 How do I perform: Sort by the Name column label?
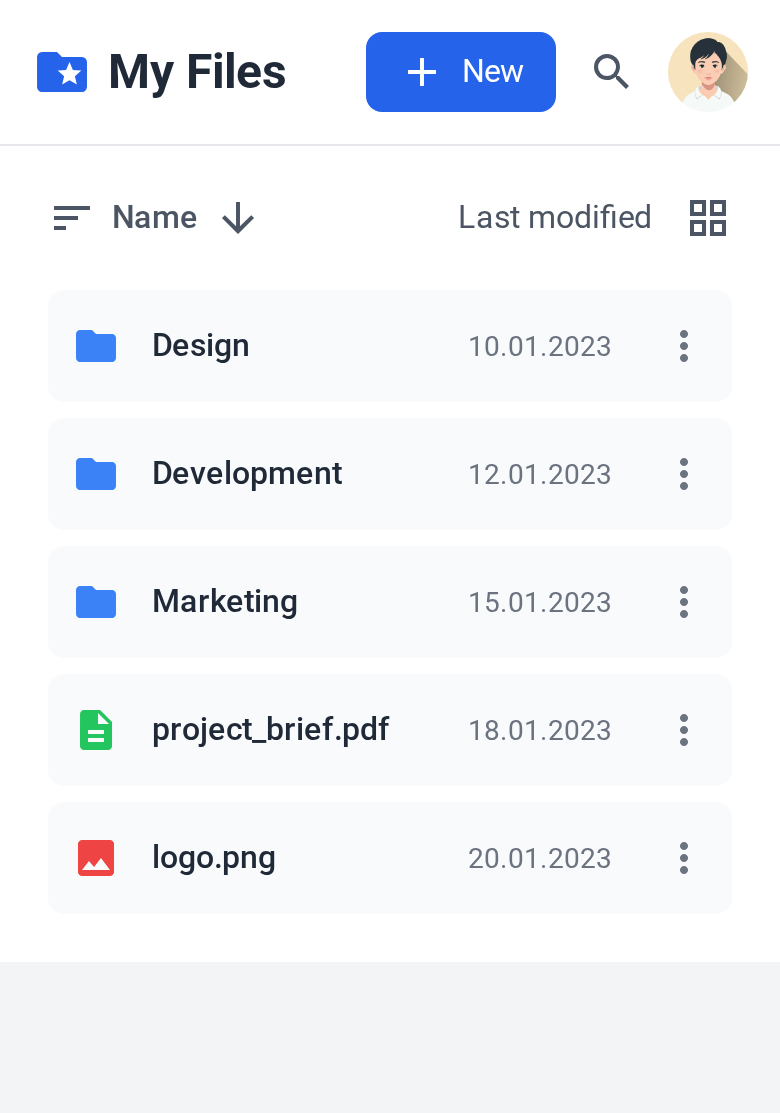coord(155,217)
